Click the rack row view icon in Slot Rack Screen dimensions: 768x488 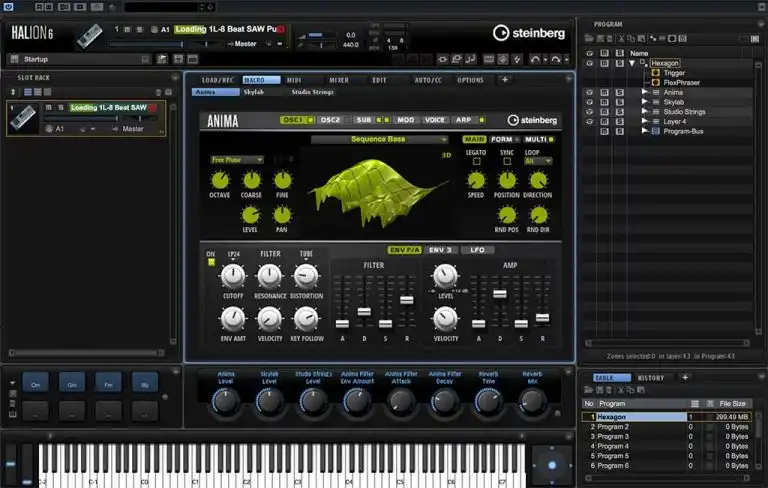point(28,92)
